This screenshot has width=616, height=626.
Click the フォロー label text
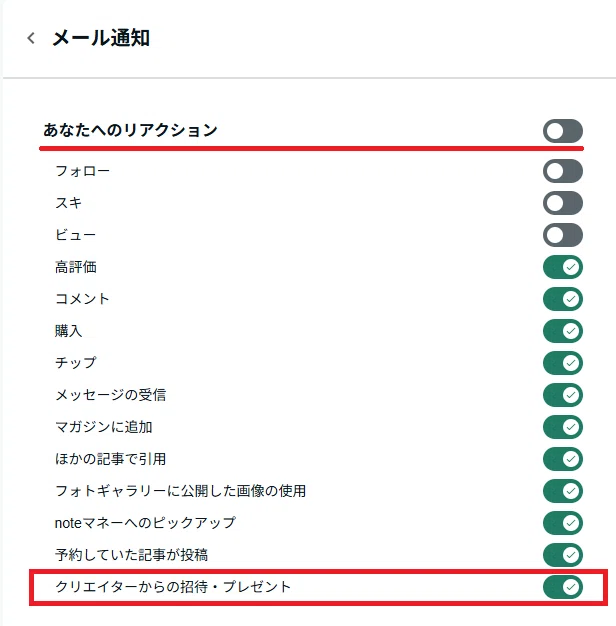[x=82, y=171]
